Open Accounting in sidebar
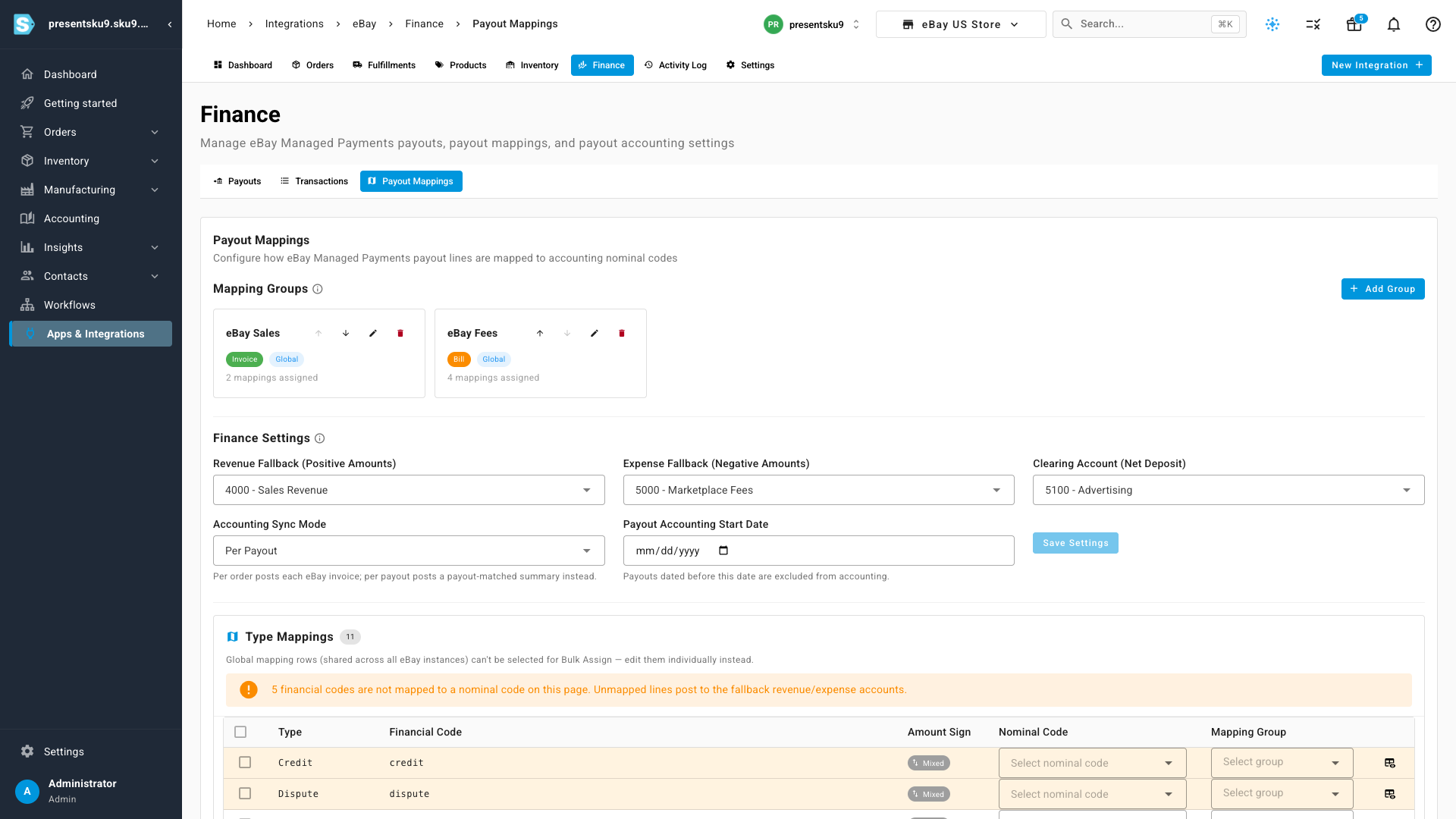Viewport: 1456px width, 819px height. pyautogui.click(x=91, y=218)
